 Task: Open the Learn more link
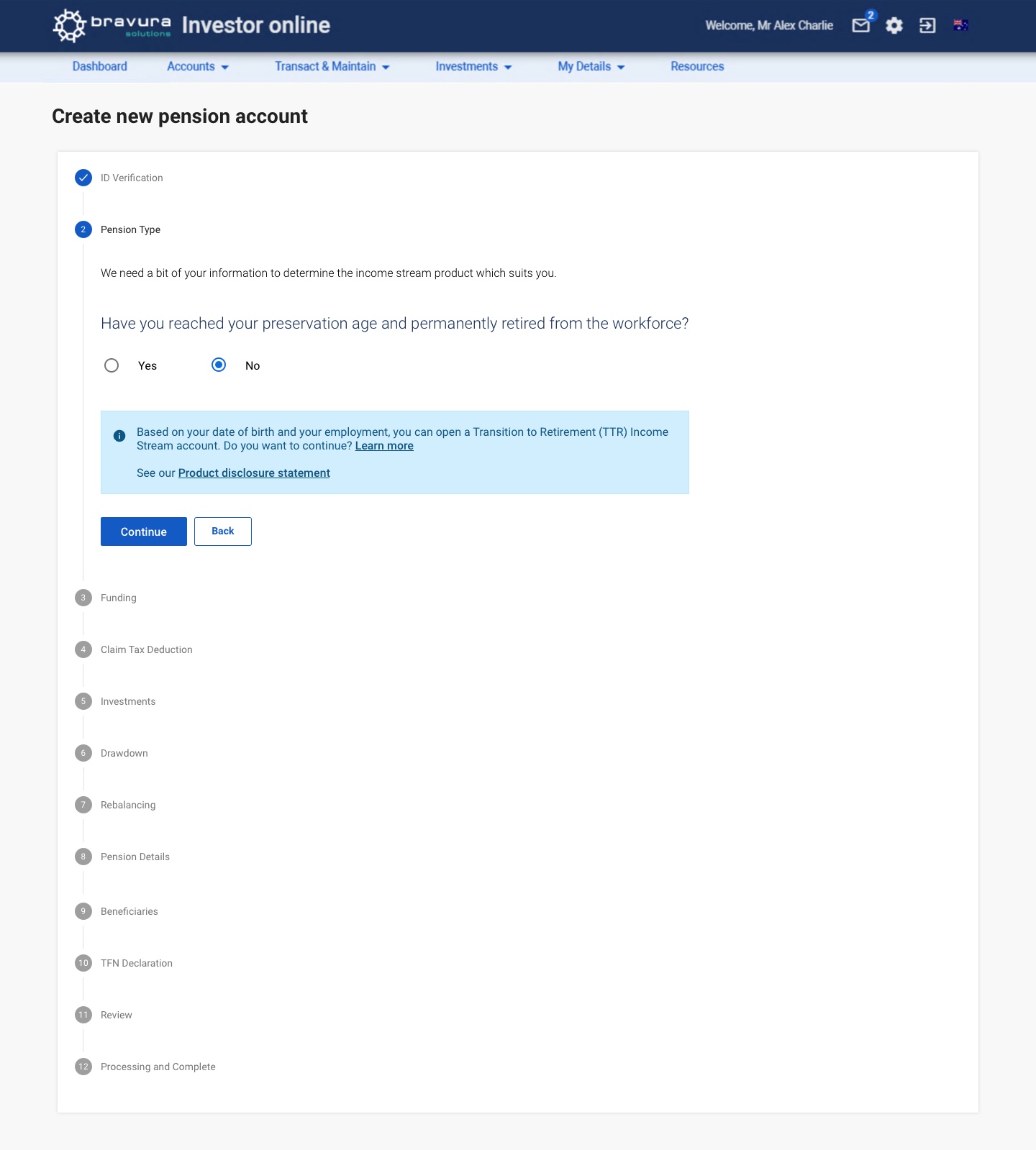(384, 446)
